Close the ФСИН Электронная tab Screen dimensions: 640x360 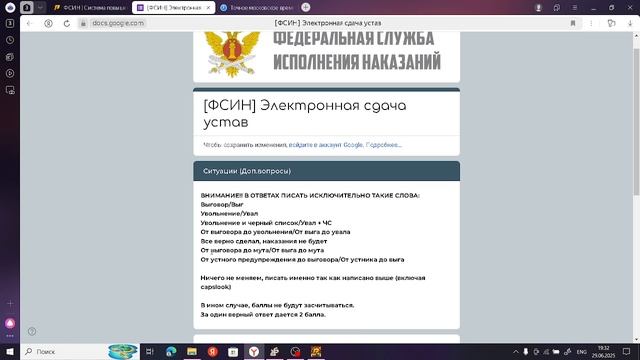(208, 7)
